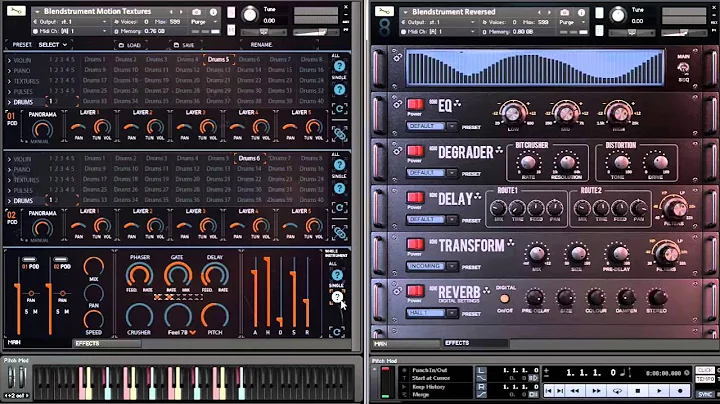Click the next preset arrow in Motion Textures header
The height and width of the screenshot is (404, 720).
[181, 11]
